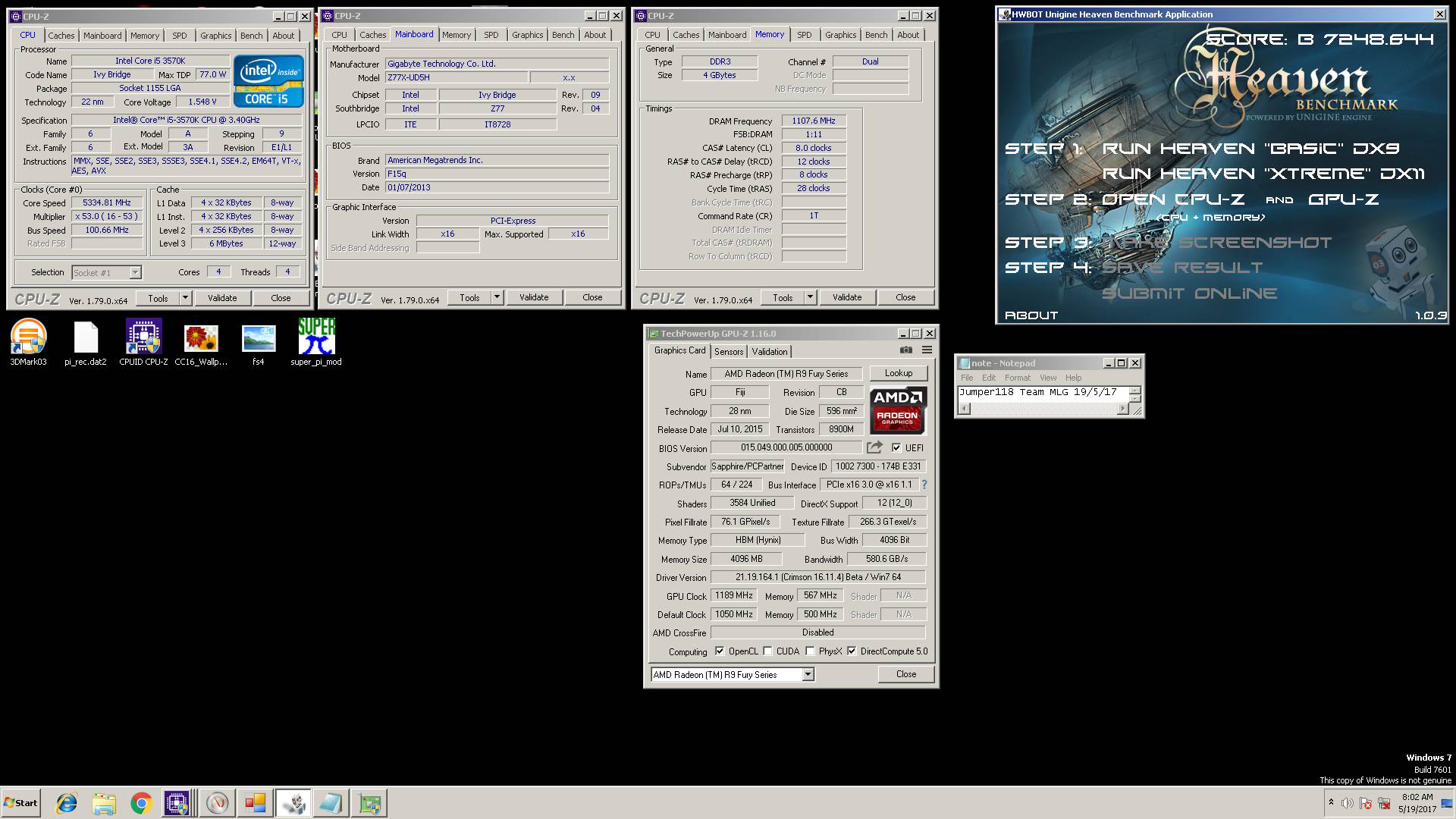Switch to CPU-Z in the taskbar
Image resolution: width=1456 pixels, height=819 pixels.
point(177,803)
